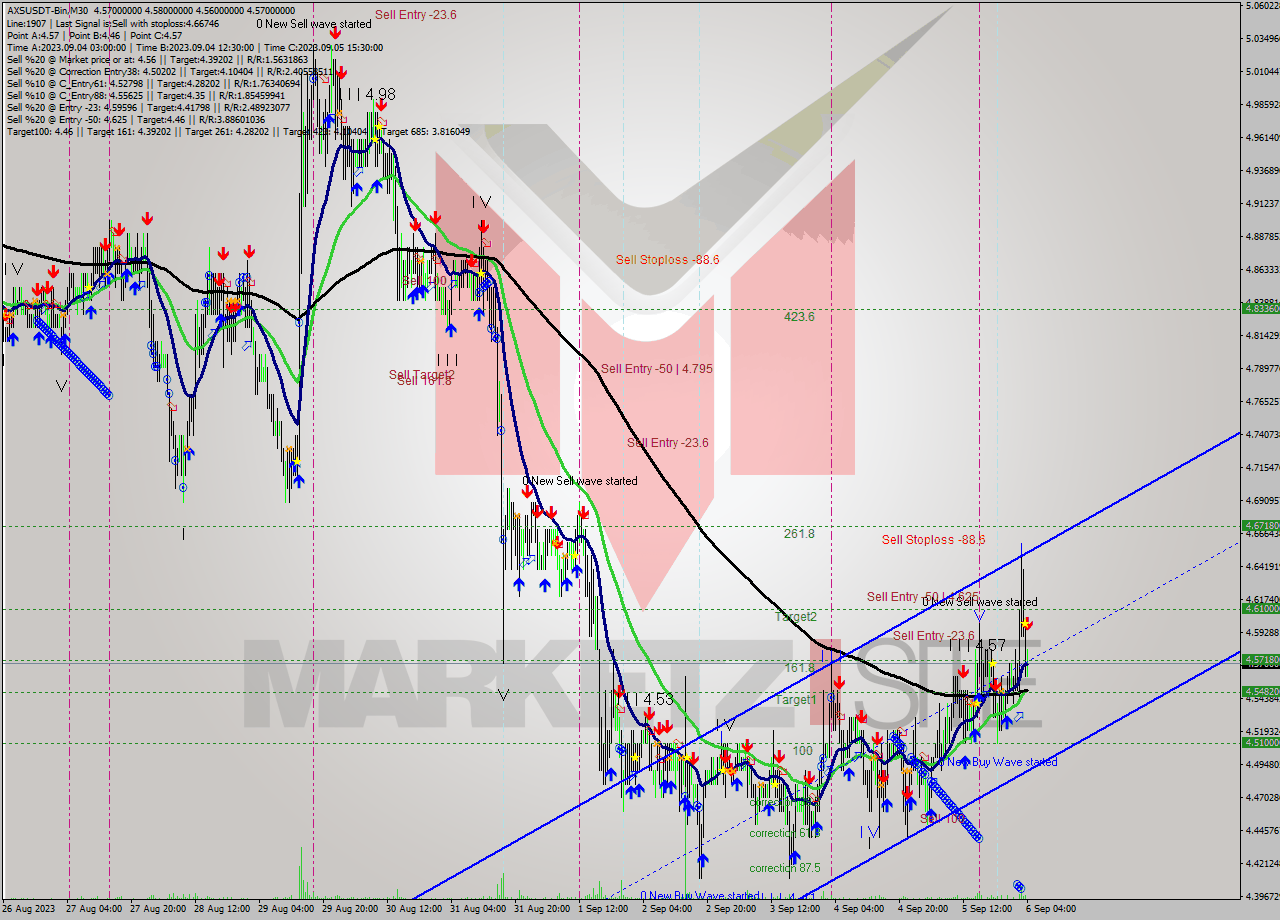
Task: Click the 'Sell Entry -50 | 4.795' label
Action: point(657,369)
